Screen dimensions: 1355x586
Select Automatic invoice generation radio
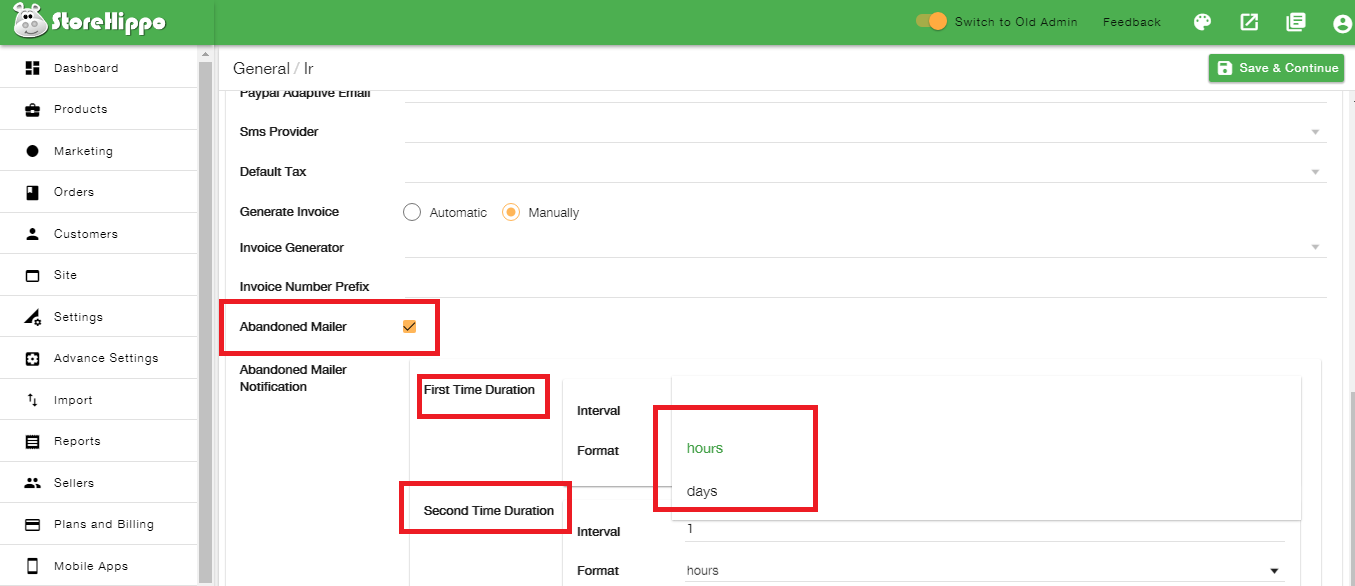pyautogui.click(x=412, y=212)
